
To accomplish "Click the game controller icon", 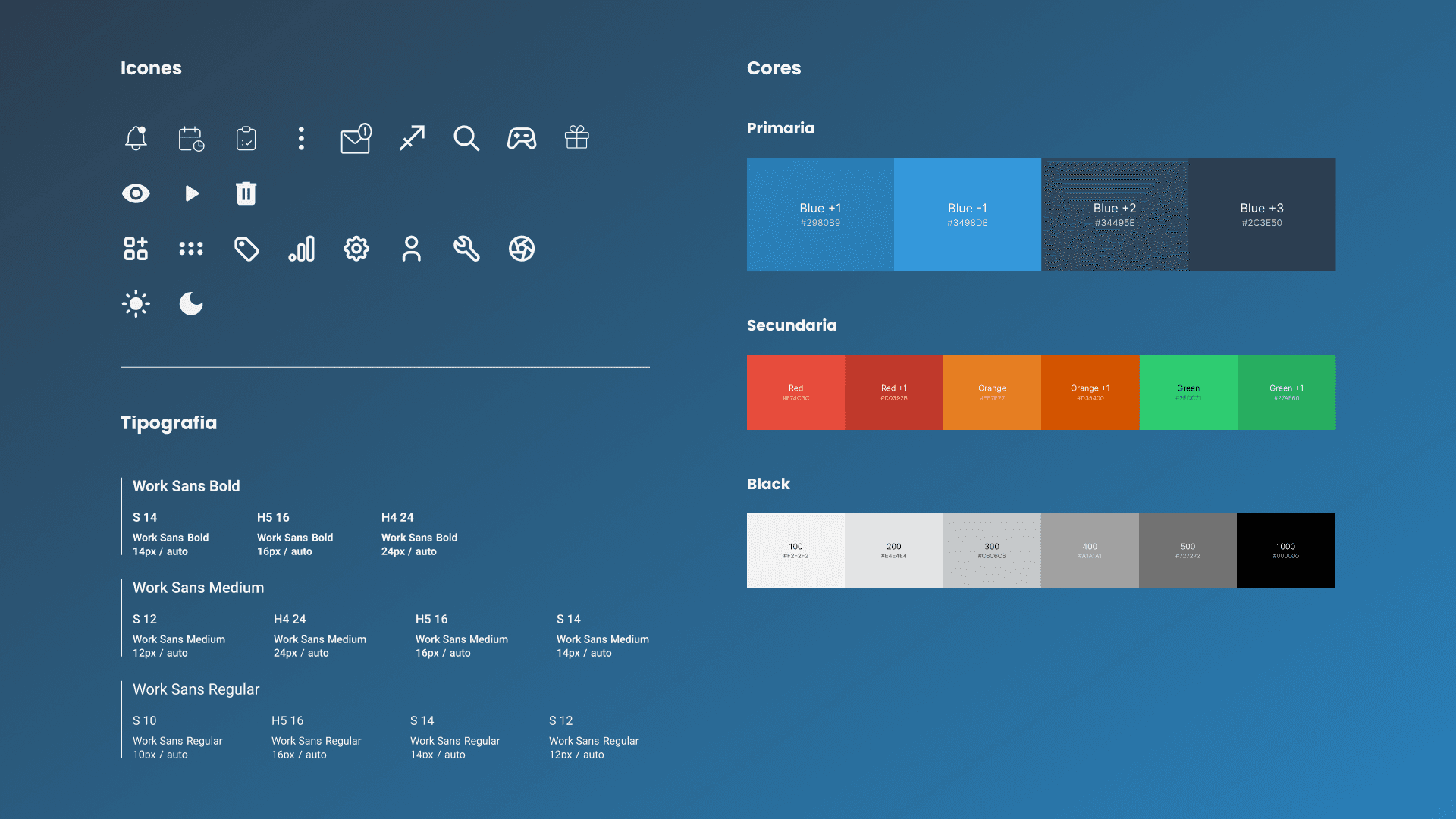I will point(522,138).
